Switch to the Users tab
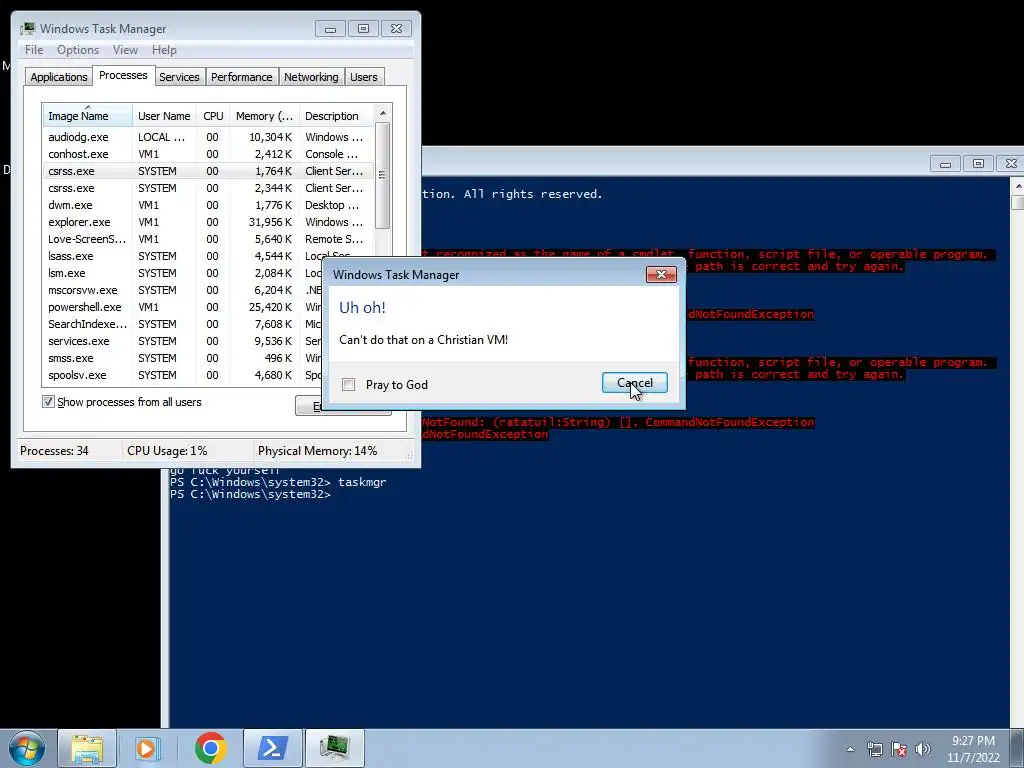 tap(364, 77)
